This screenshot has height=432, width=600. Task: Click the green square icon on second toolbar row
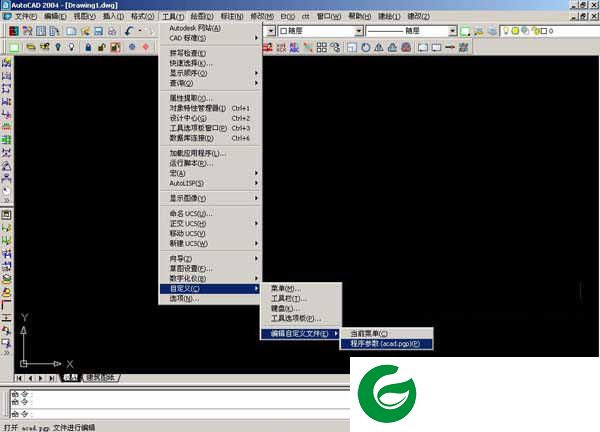[x=14, y=47]
